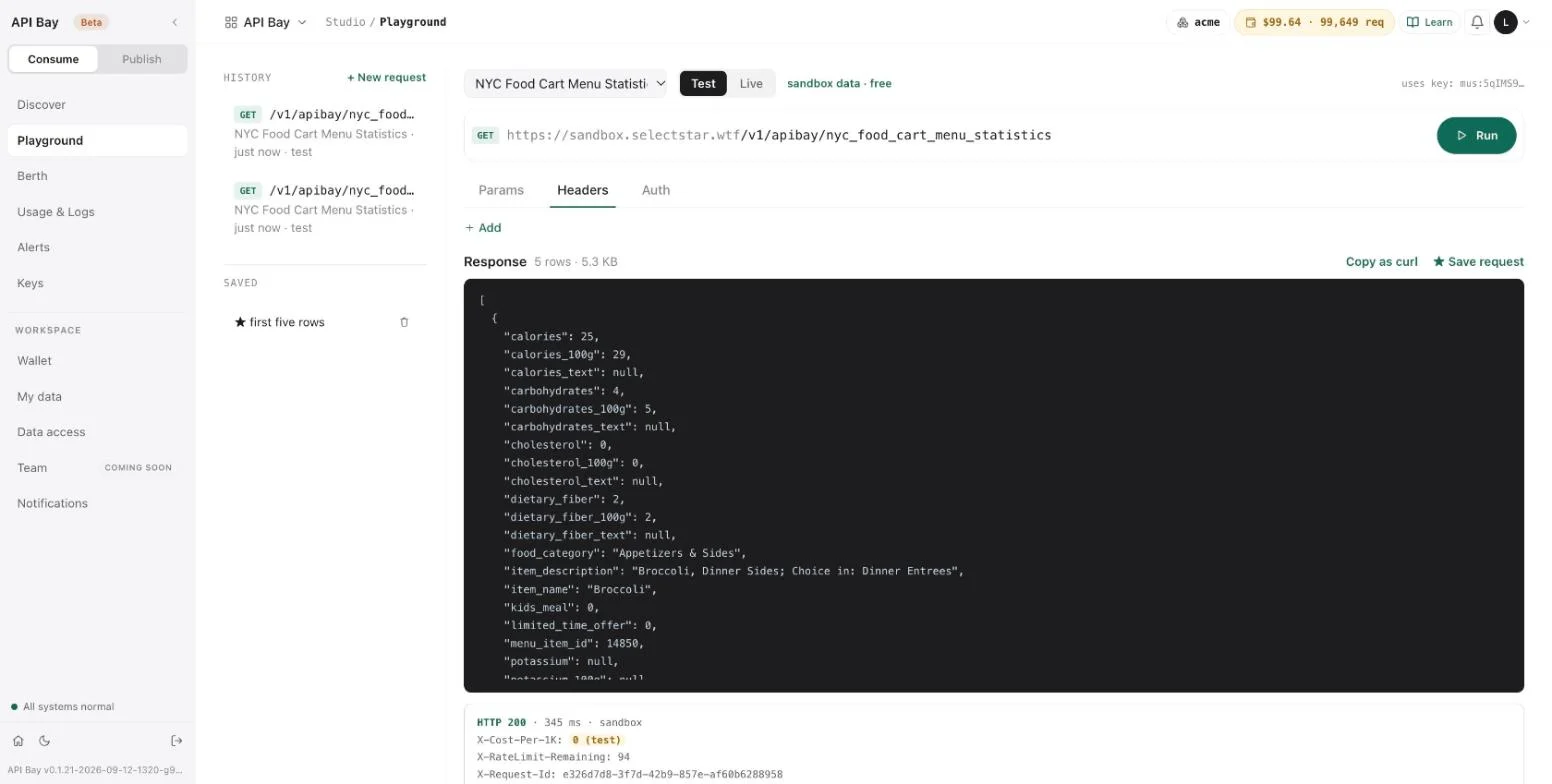Click the "All systems normal" status
The width and height of the screenshot is (1552, 784).
(x=62, y=707)
